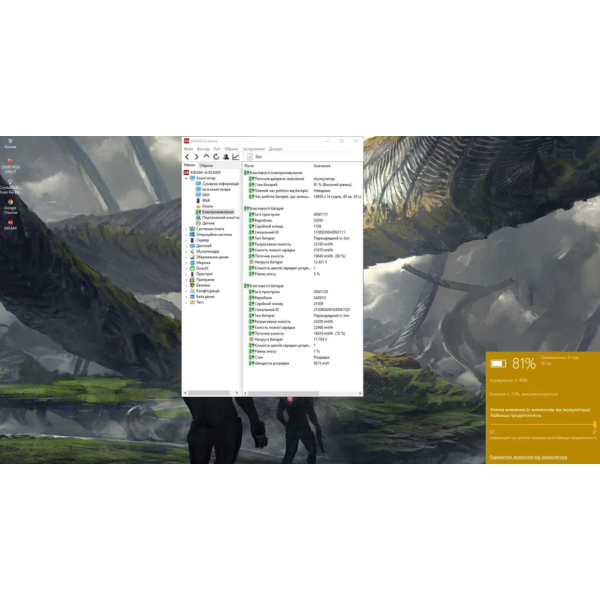
Task: Click the left pane horizontal scrollbar
Action: coord(211,393)
